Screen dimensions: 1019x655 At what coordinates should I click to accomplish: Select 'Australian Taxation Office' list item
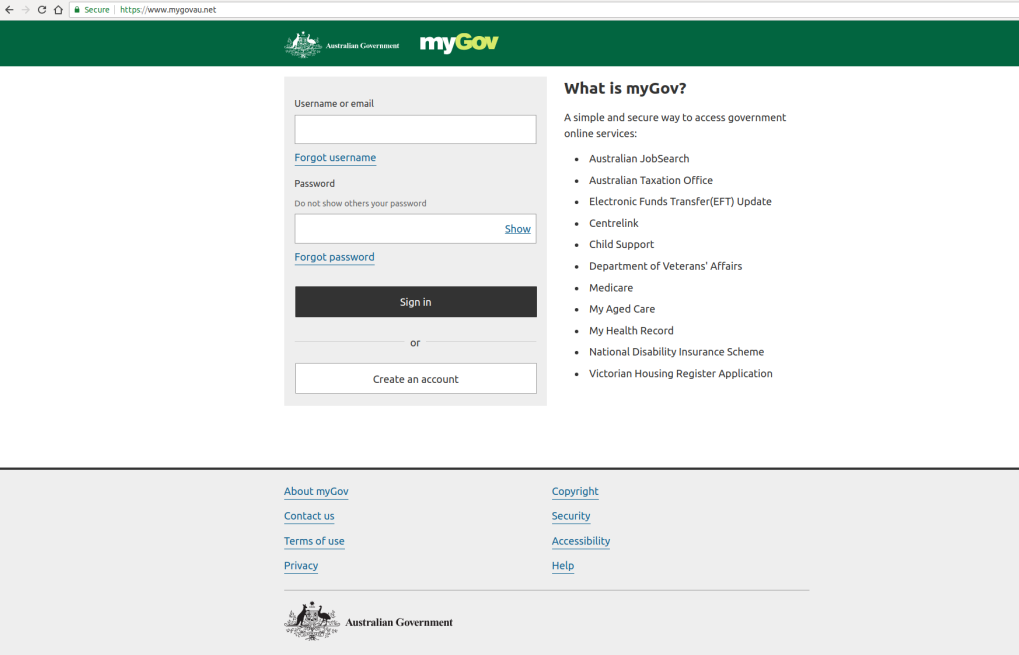click(x=651, y=180)
